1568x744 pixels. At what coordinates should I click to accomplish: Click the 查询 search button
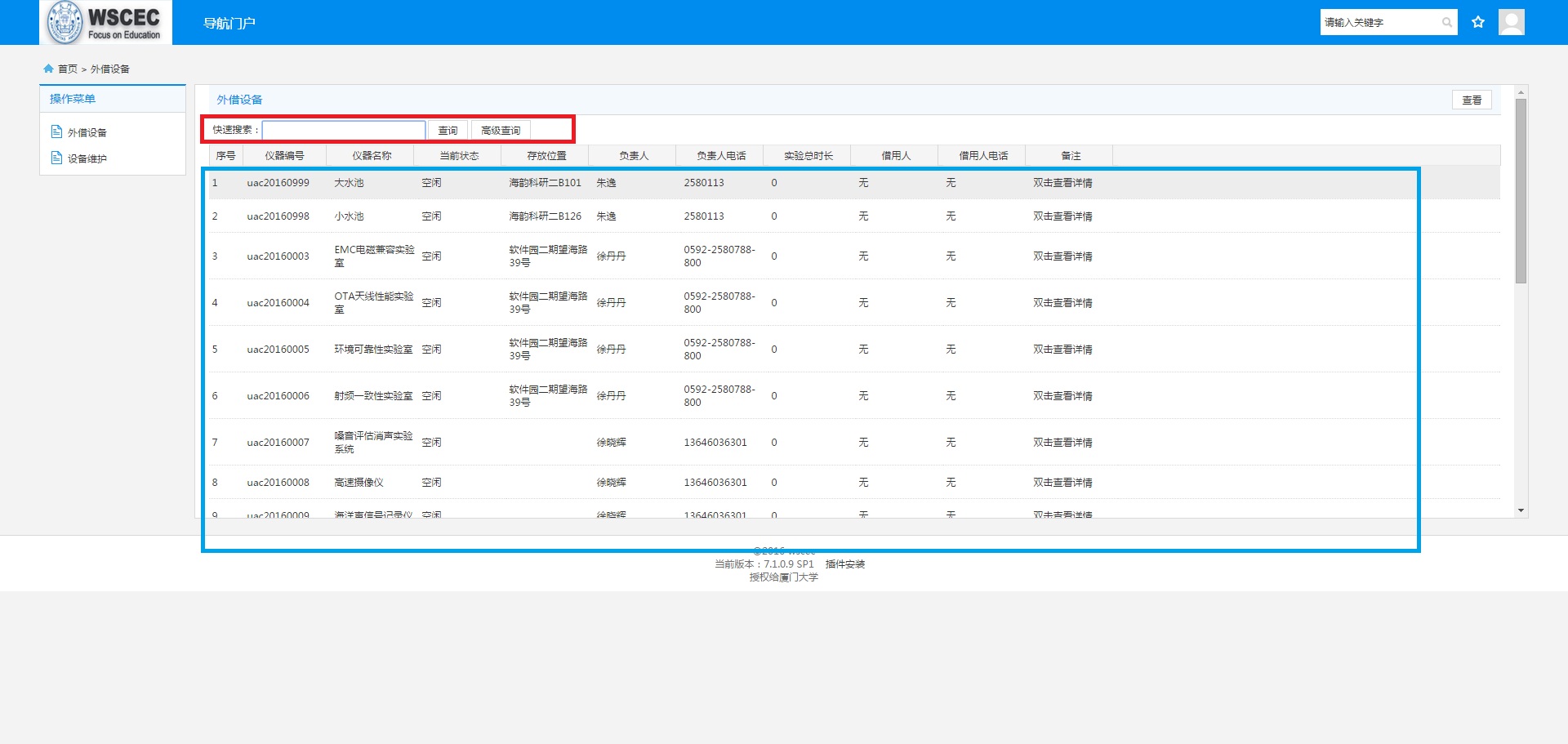click(448, 130)
